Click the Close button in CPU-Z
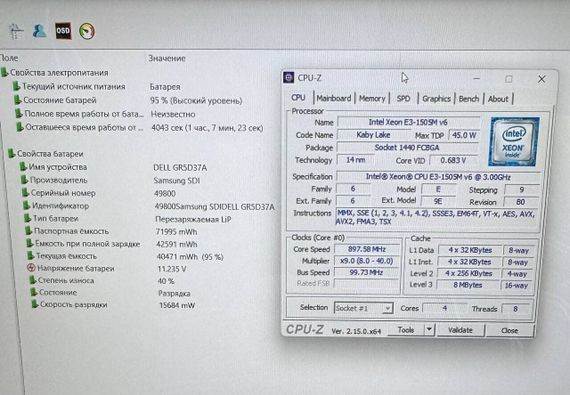 [510, 330]
